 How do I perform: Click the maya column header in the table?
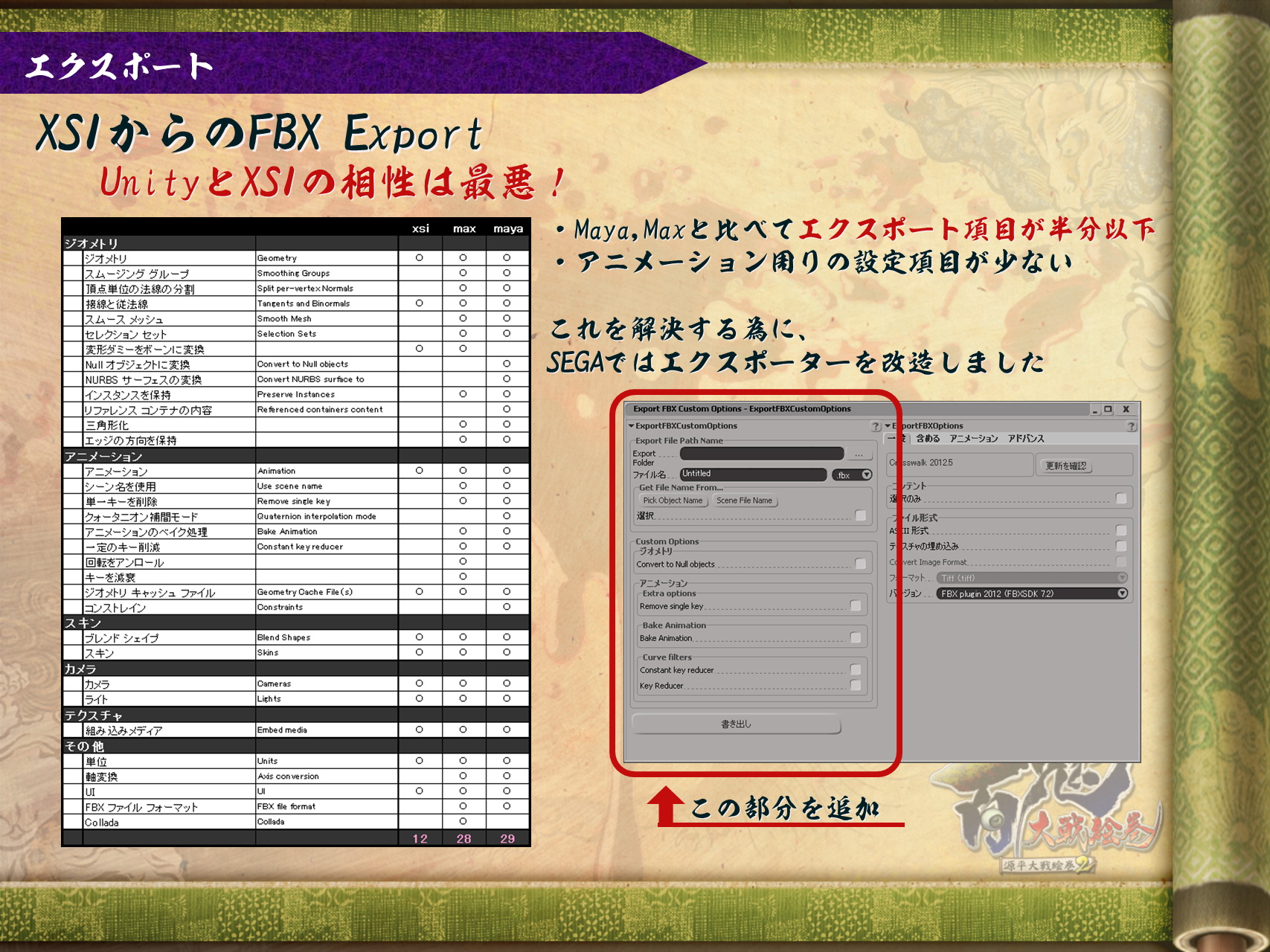508,228
